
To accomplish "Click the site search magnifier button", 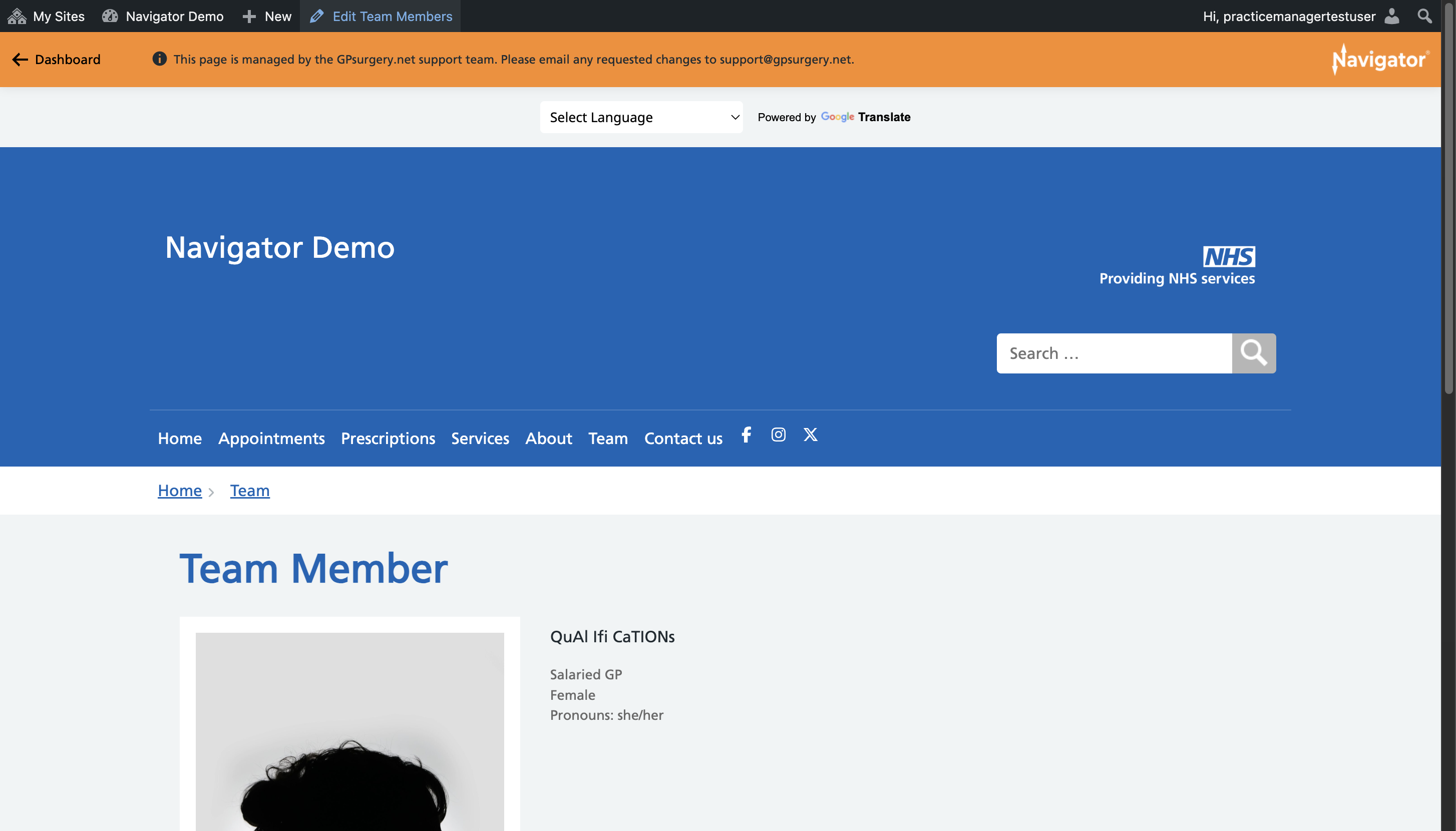I will tap(1253, 353).
